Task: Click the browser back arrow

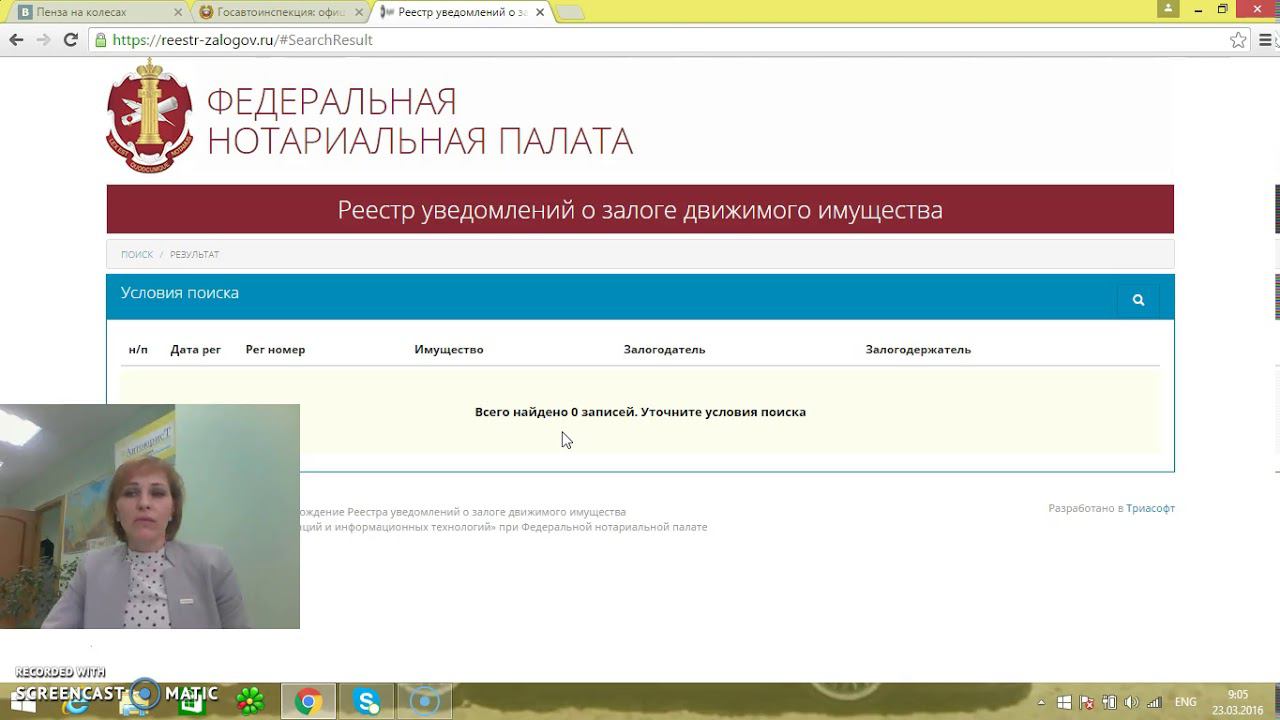Action: pos(16,40)
